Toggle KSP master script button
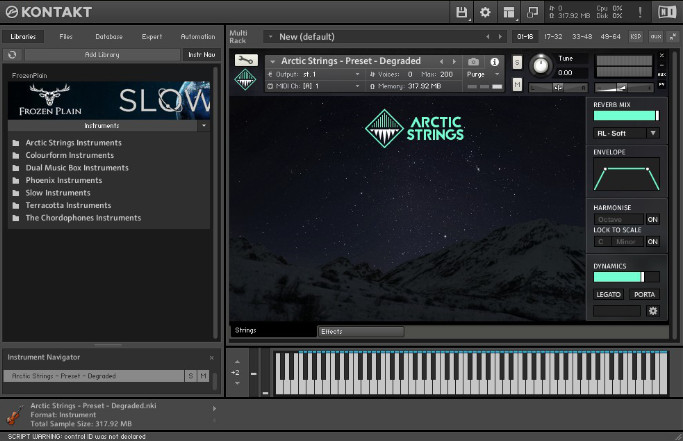 point(636,37)
